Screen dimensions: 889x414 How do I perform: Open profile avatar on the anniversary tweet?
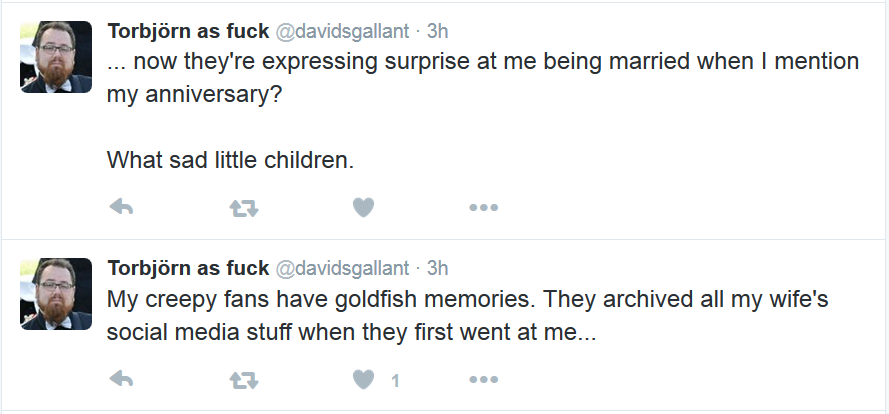[56, 57]
